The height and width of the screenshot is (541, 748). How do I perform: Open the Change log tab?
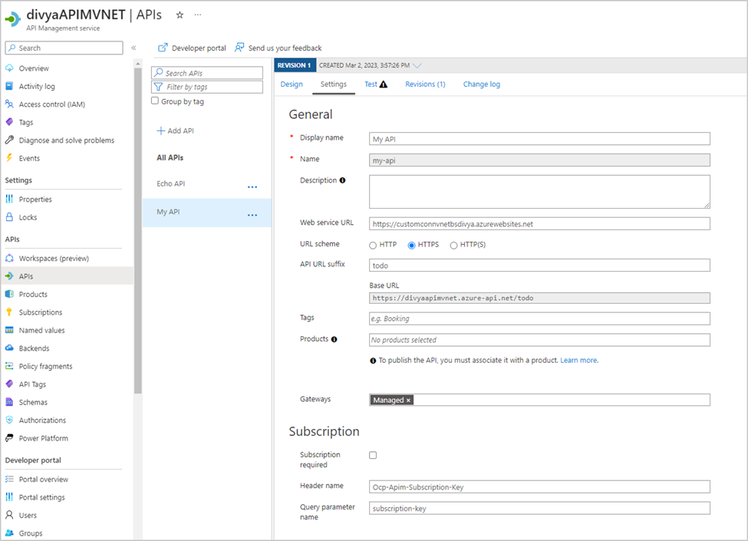coord(482,84)
